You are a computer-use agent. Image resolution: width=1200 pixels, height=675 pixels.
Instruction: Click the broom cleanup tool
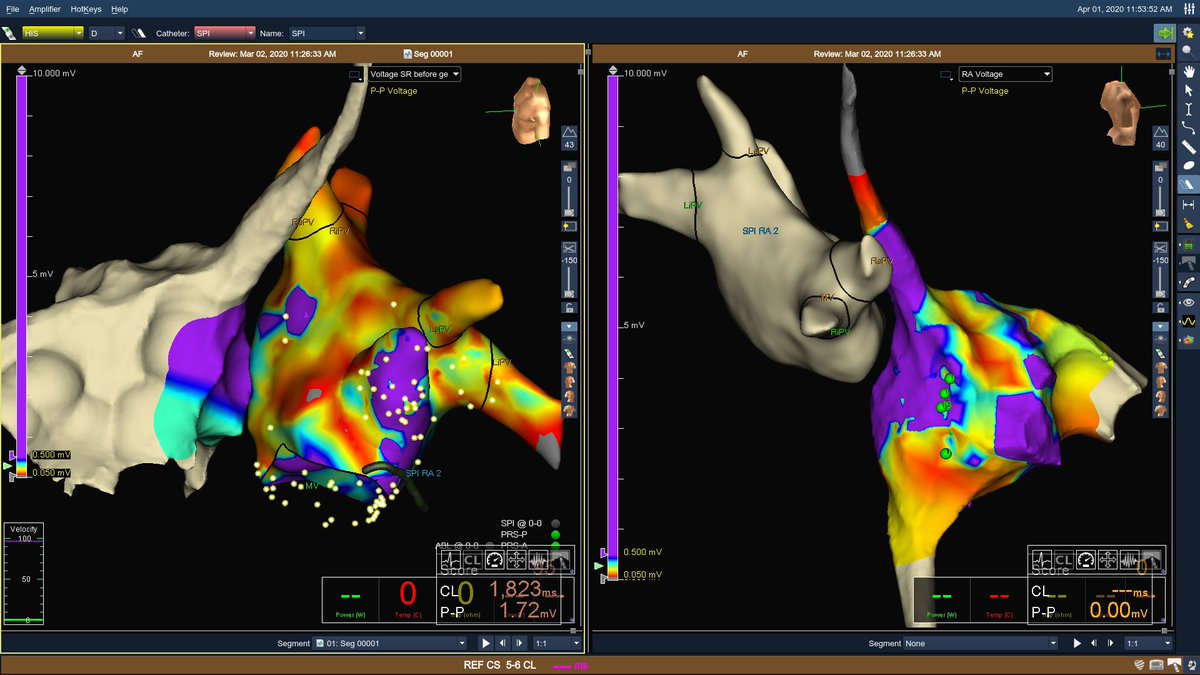(x=1189, y=223)
